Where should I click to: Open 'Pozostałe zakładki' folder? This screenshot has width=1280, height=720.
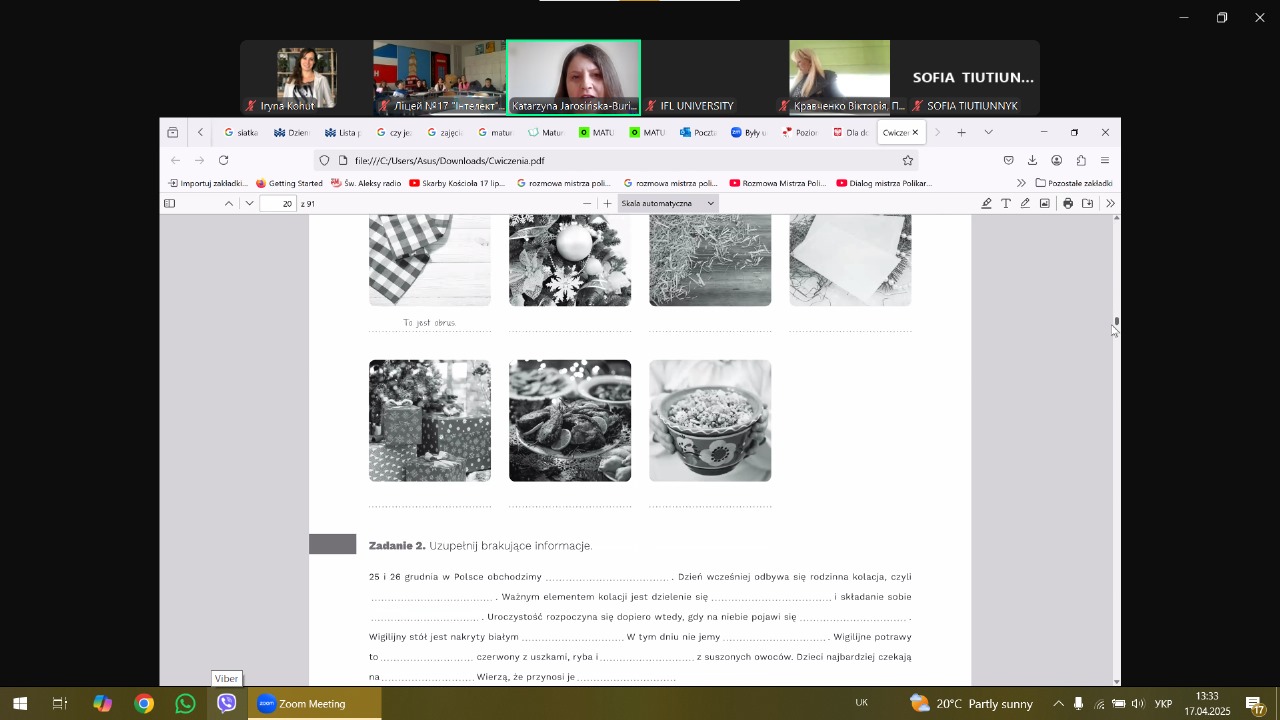(x=1074, y=183)
